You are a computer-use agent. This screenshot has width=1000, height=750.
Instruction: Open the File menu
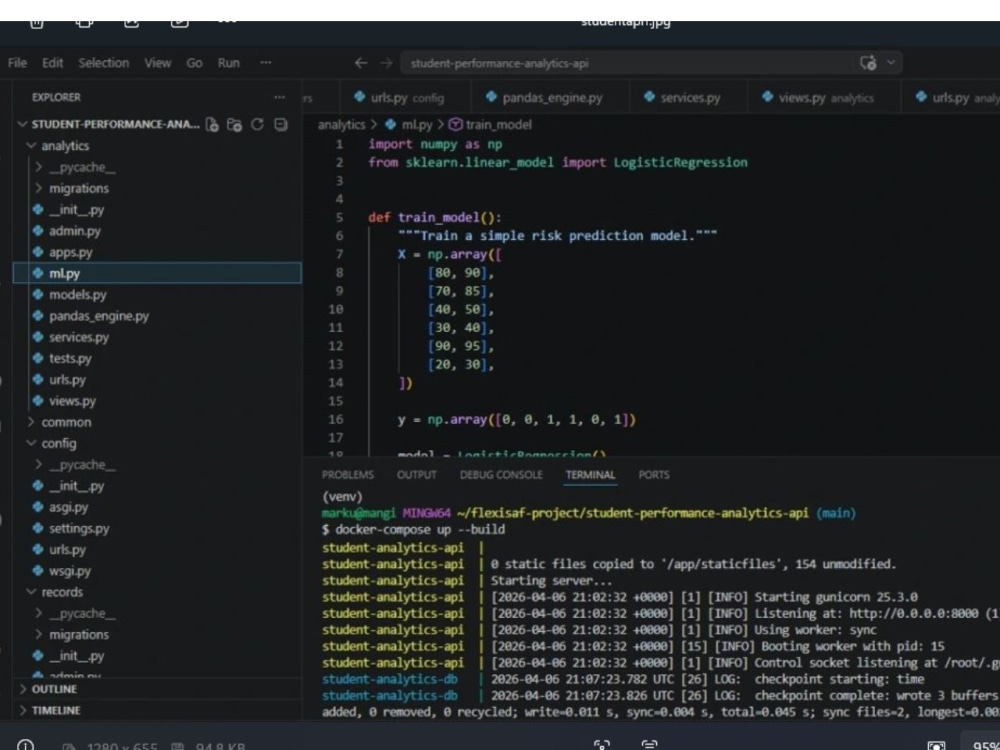[x=17, y=62]
